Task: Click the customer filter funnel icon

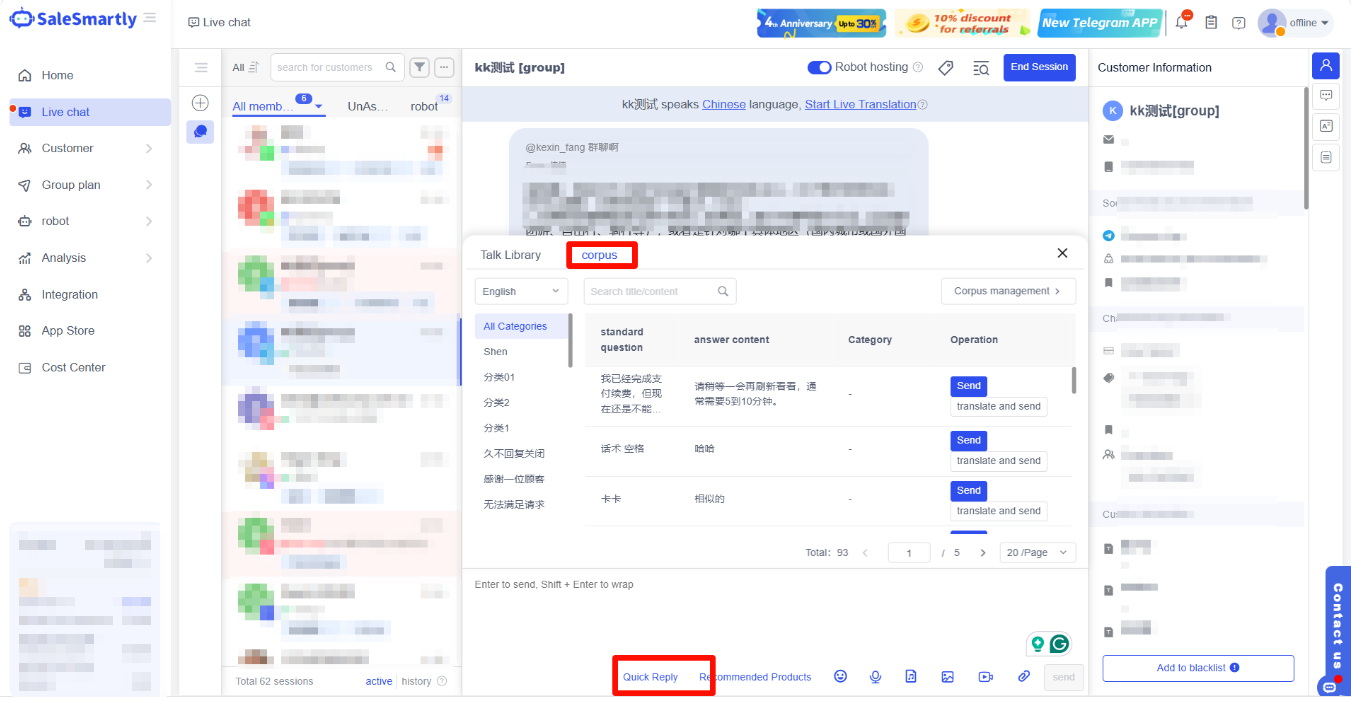Action: (x=420, y=67)
